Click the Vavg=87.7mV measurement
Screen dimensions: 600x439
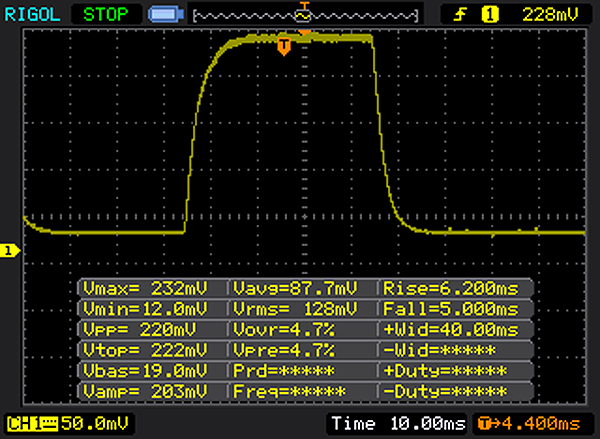[295, 289]
